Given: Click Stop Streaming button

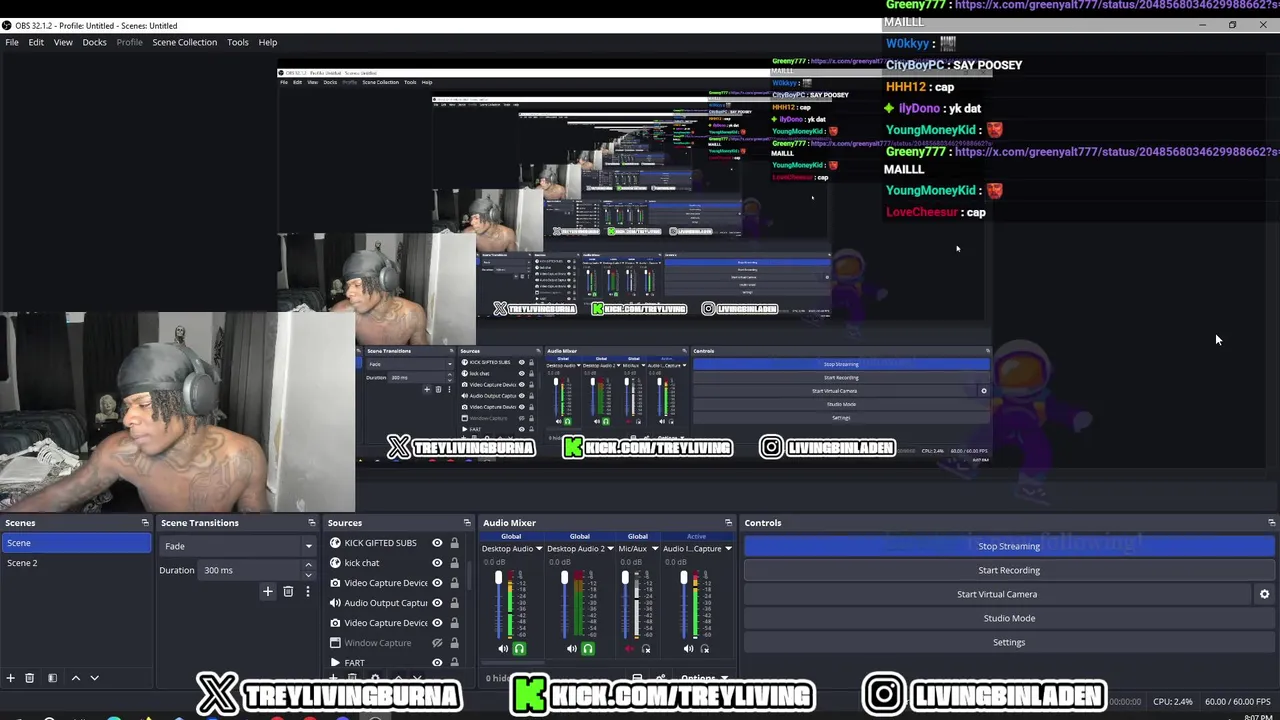Looking at the screenshot, I should [1009, 546].
